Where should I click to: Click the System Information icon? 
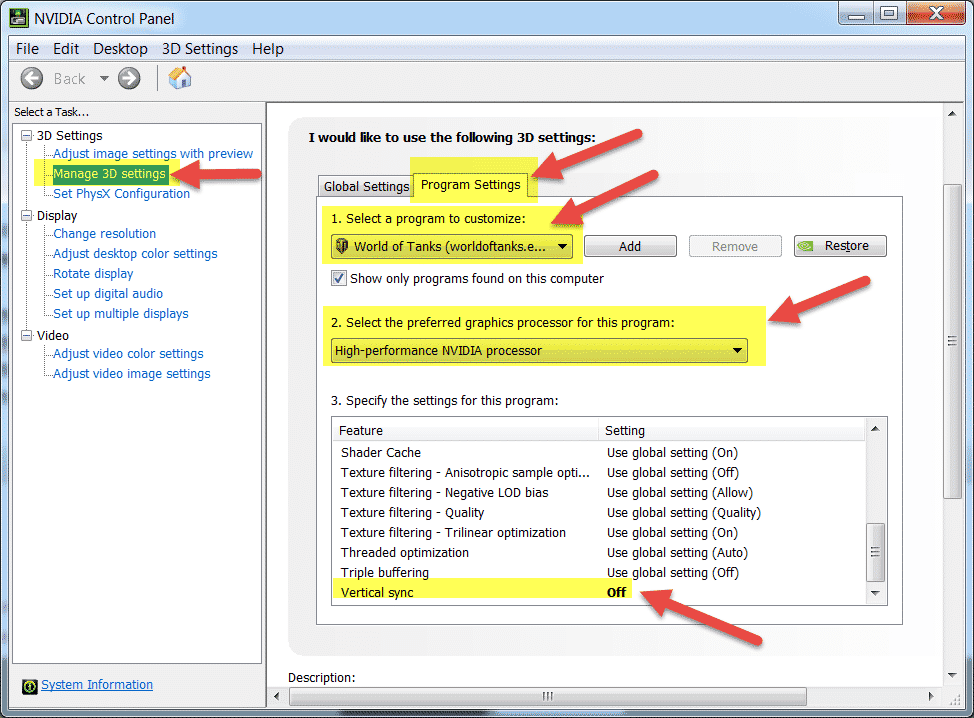(30, 686)
